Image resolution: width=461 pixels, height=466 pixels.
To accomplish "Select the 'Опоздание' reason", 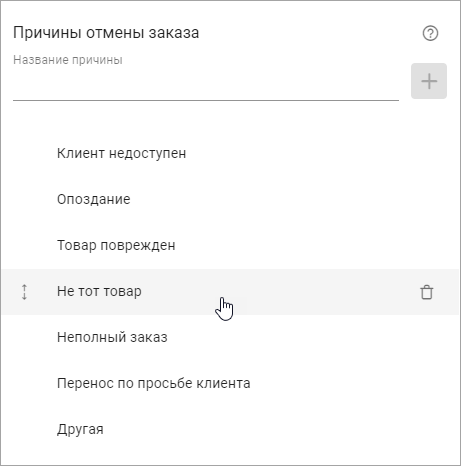I will (93, 199).
